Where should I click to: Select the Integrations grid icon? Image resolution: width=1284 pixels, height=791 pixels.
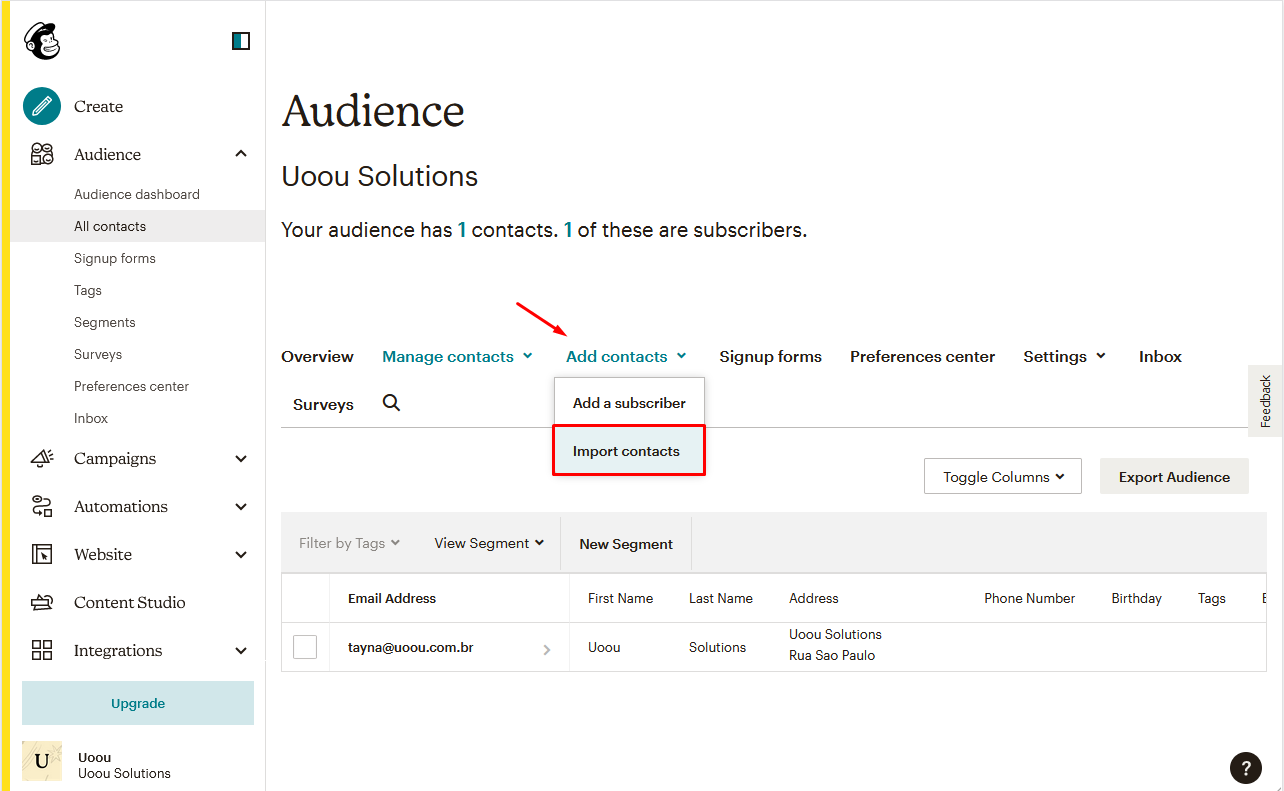point(42,650)
